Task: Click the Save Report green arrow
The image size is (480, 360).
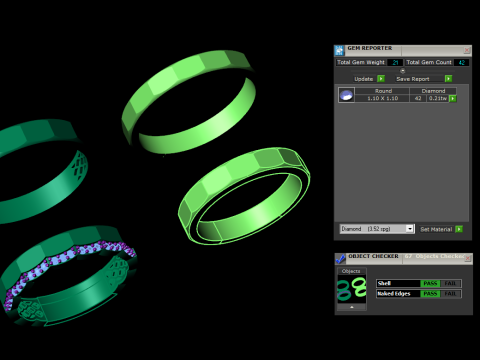Action: [448, 79]
